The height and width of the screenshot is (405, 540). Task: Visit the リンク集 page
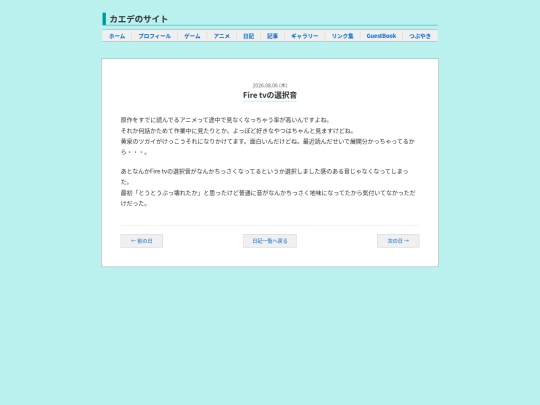[x=343, y=36]
